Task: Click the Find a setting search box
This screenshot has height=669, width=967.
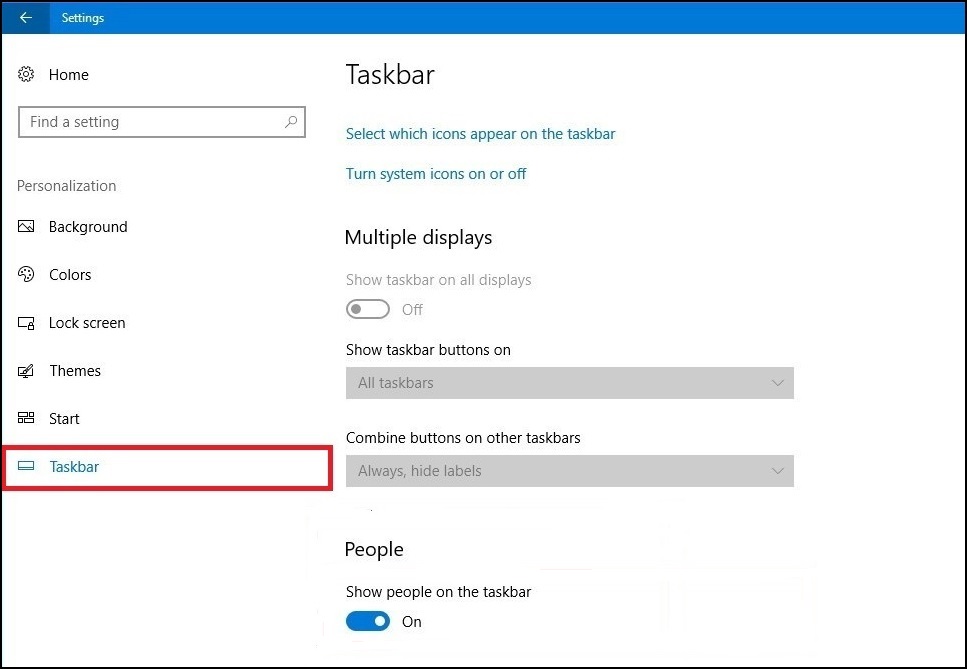Action: coord(162,122)
